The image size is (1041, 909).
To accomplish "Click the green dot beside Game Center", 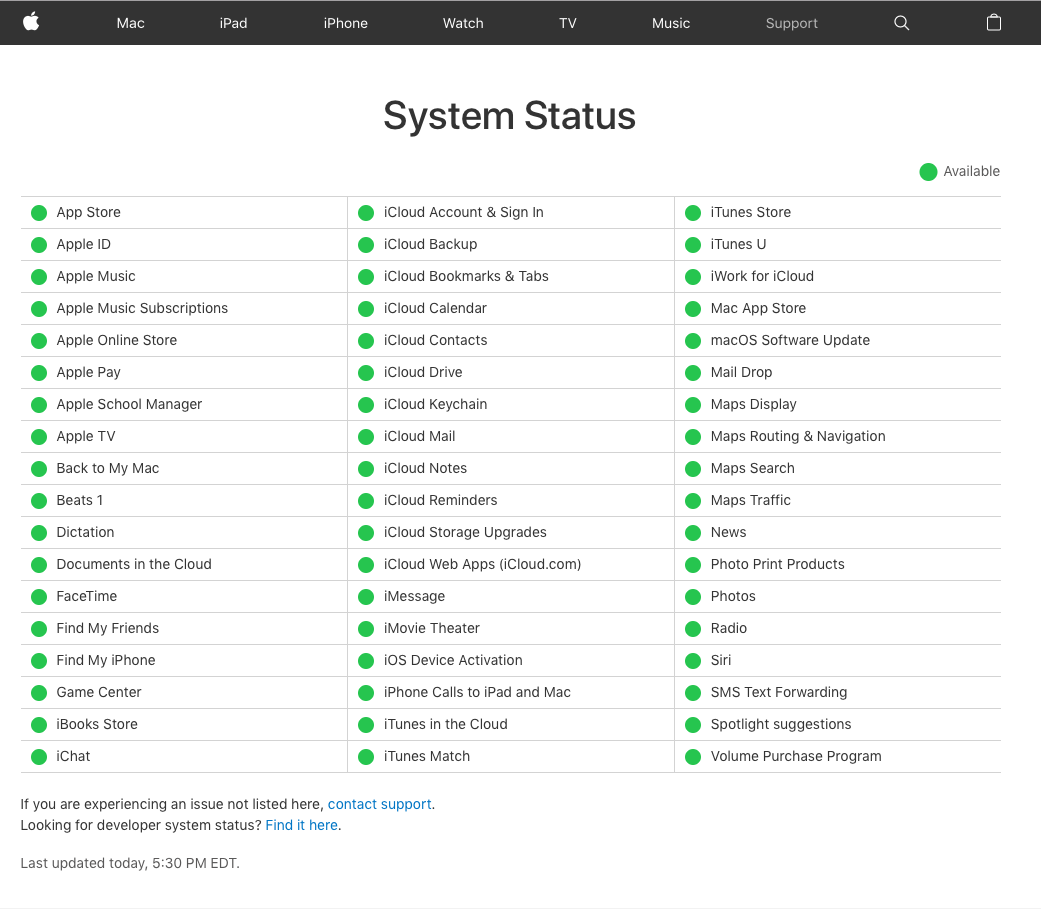I will 39,693.
